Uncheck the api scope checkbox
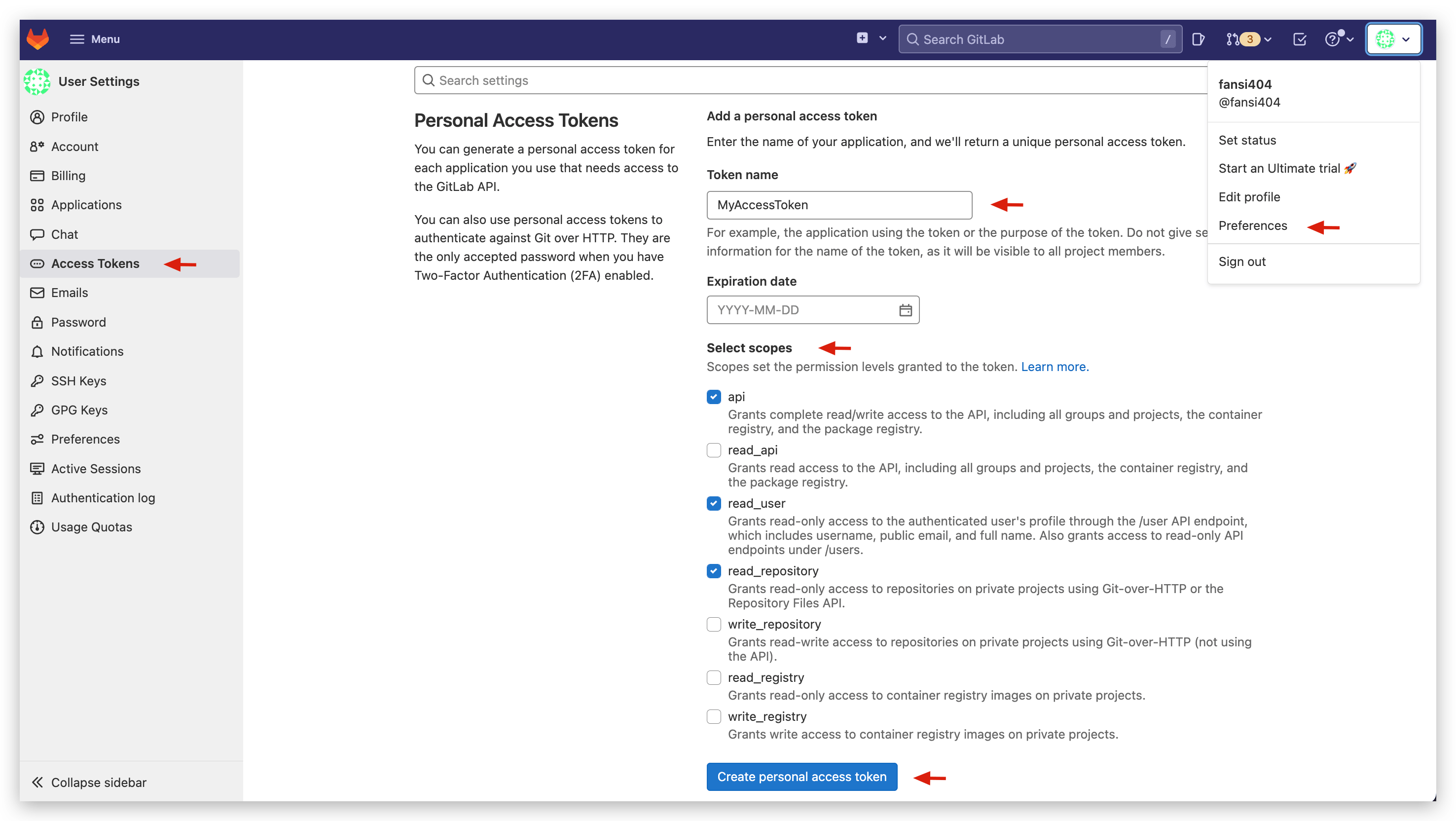 pos(713,397)
